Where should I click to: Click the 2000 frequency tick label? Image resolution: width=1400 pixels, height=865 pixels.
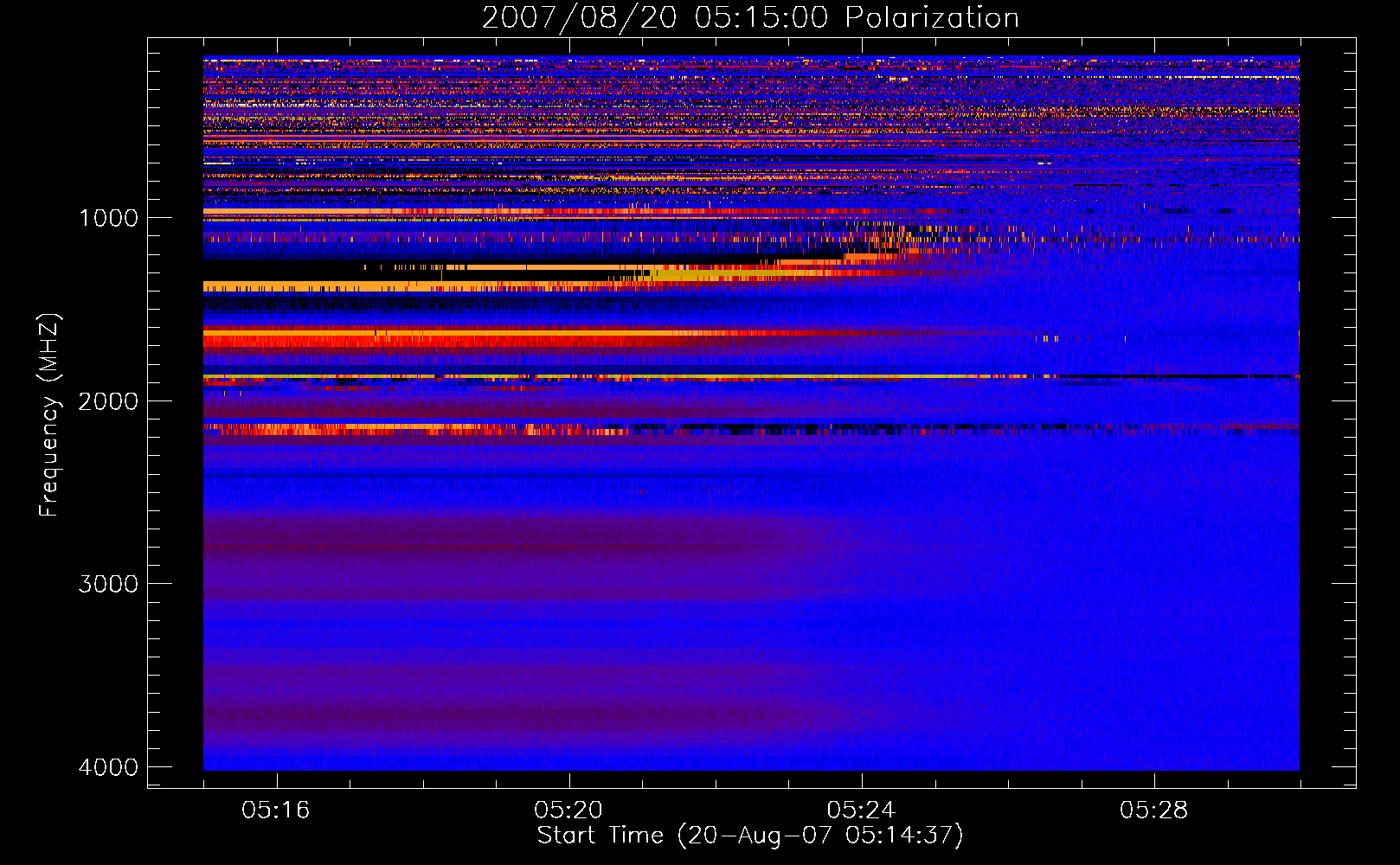(108, 401)
